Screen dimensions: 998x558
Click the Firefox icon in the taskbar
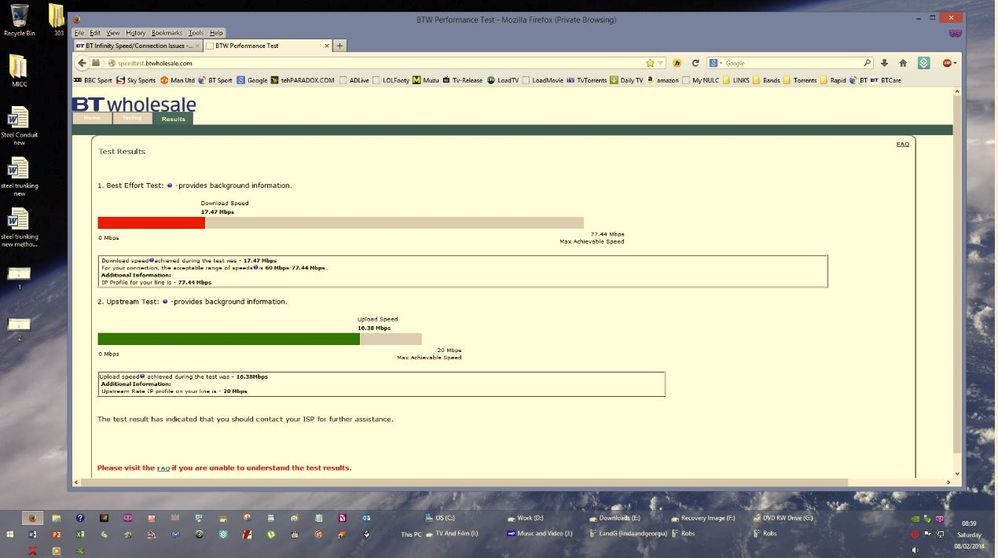pos(32,518)
